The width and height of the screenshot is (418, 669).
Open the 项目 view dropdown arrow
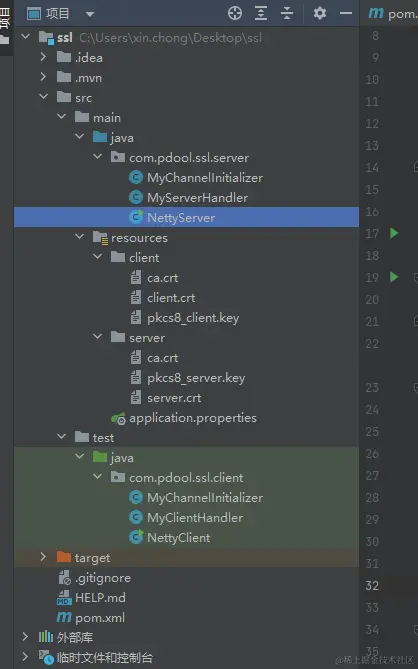pyautogui.click(x=90, y=15)
